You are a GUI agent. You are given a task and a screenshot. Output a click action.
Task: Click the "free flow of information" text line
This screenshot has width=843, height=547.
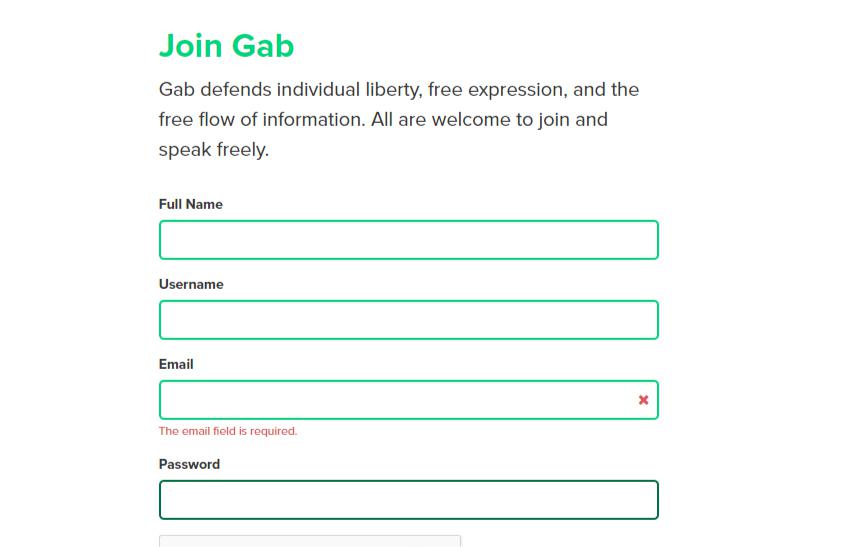click(x=382, y=120)
